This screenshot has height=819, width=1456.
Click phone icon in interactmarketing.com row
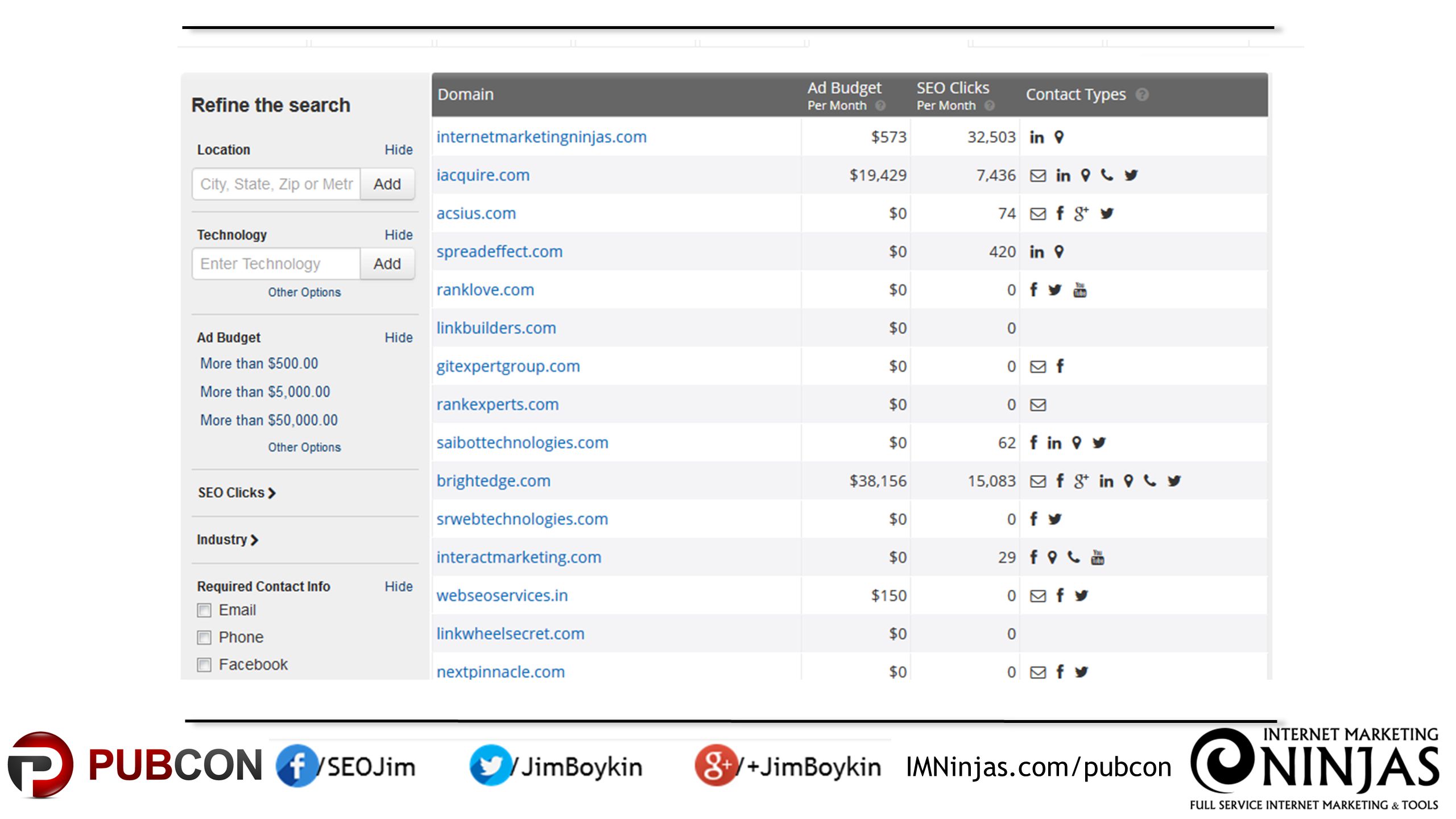click(x=1073, y=557)
